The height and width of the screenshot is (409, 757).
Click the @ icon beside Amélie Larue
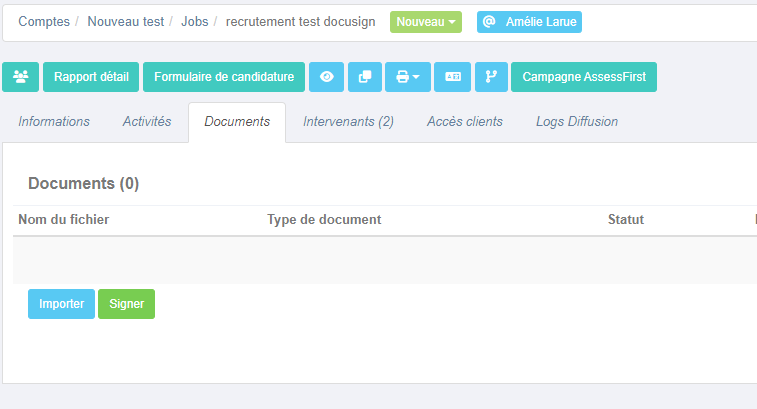489,22
